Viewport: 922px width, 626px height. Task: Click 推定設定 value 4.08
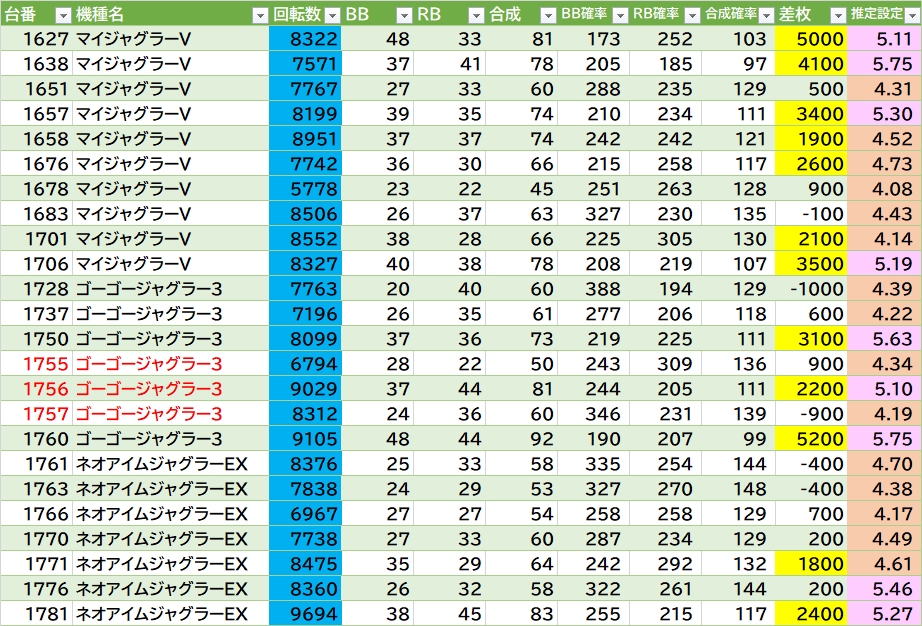(884, 189)
